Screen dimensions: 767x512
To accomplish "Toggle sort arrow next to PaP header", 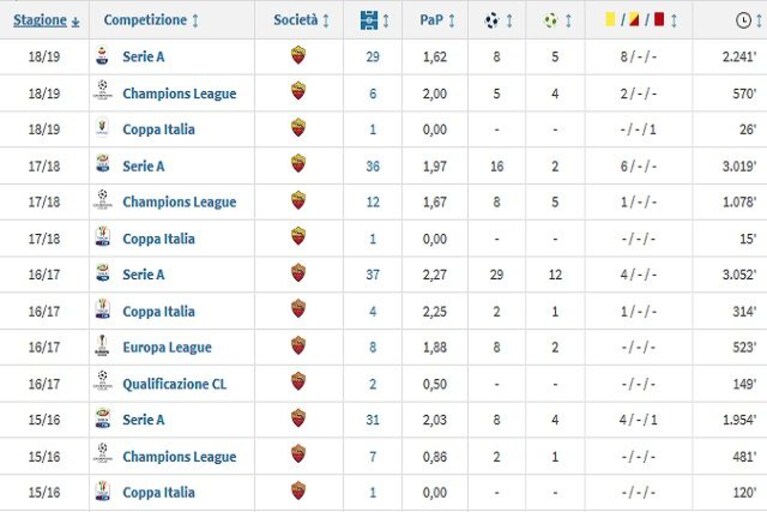I will (x=451, y=21).
